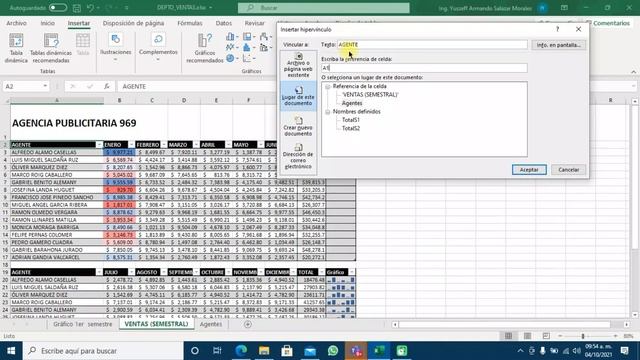Open help in Insertar hipervínculo dialog
Viewport: 640px width, 360px height.
click(557, 29)
